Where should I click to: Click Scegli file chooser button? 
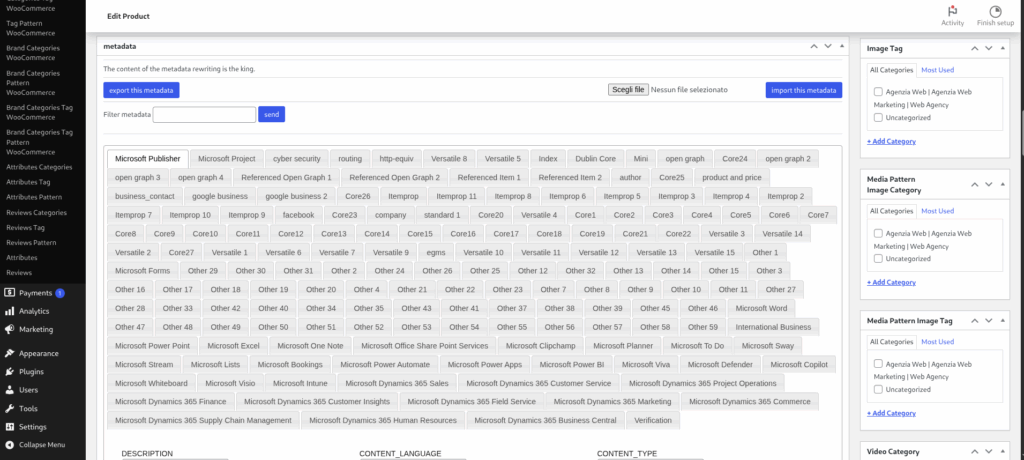coord(628,90)
